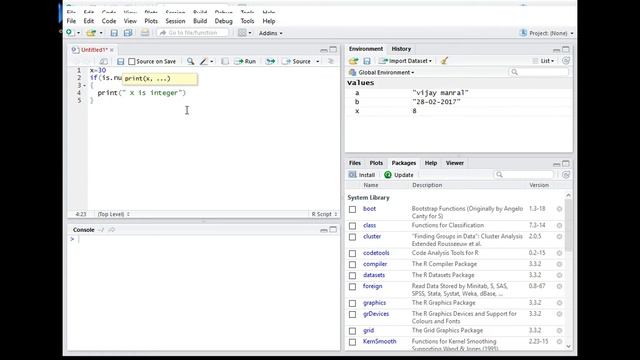Refresh the Packages list
The width and height of the screenshot is (640, 360).
point(566,175)
